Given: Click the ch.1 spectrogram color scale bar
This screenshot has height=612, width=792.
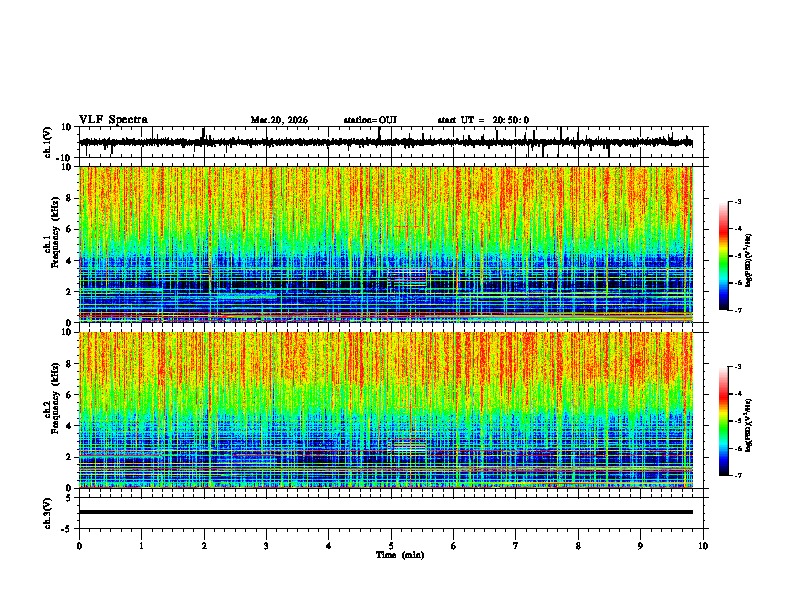Looking at the screenshot, I should tap(724, 256).
